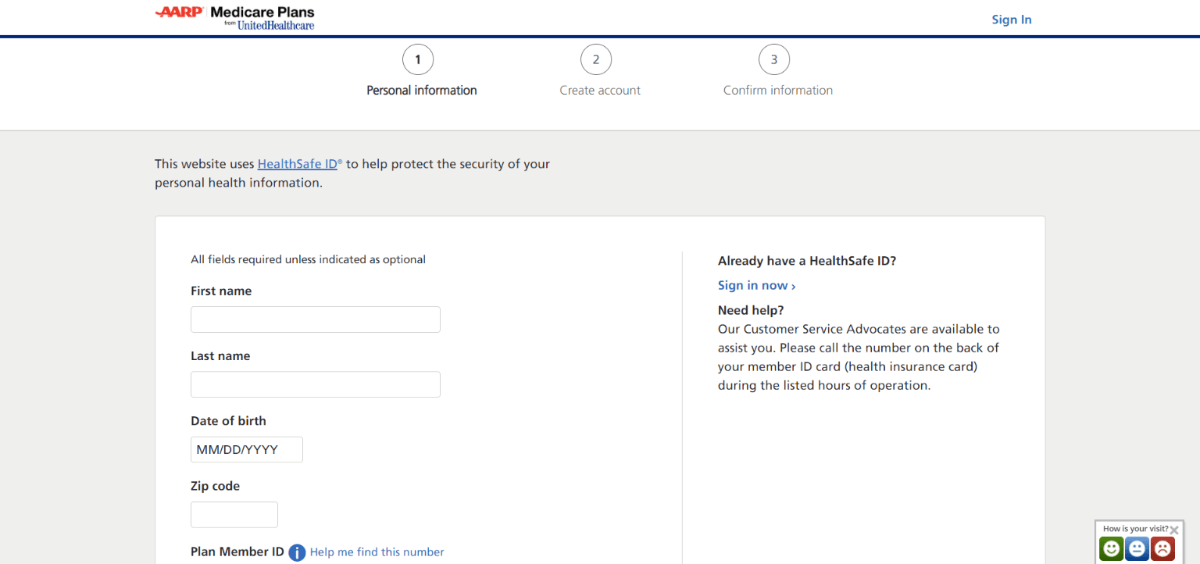
Task: Close the How is your visit widget
Action: tap(1174, 529)
